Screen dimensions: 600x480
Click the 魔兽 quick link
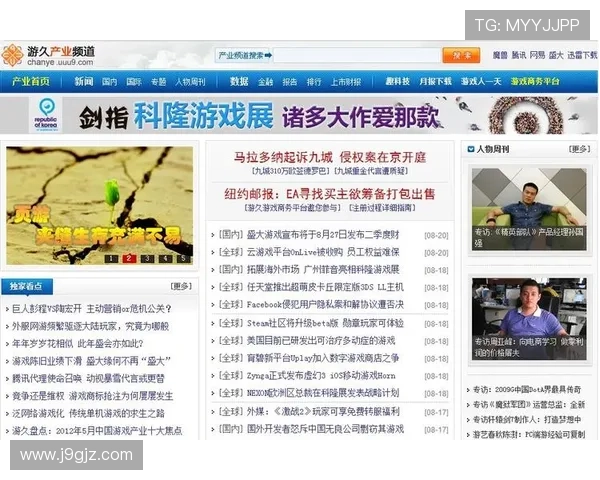pyautogui.click(x=500, y=56)
